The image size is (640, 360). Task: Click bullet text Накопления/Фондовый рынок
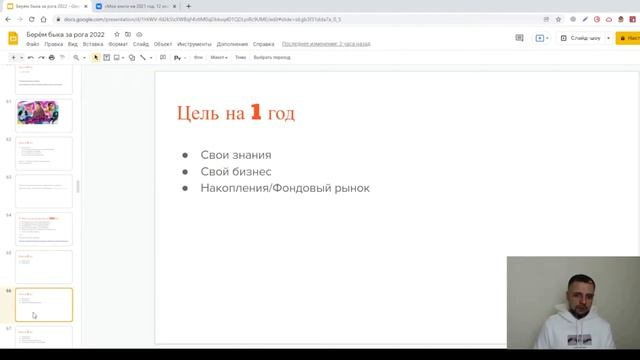pyautogui.click(x=285, y=188)
